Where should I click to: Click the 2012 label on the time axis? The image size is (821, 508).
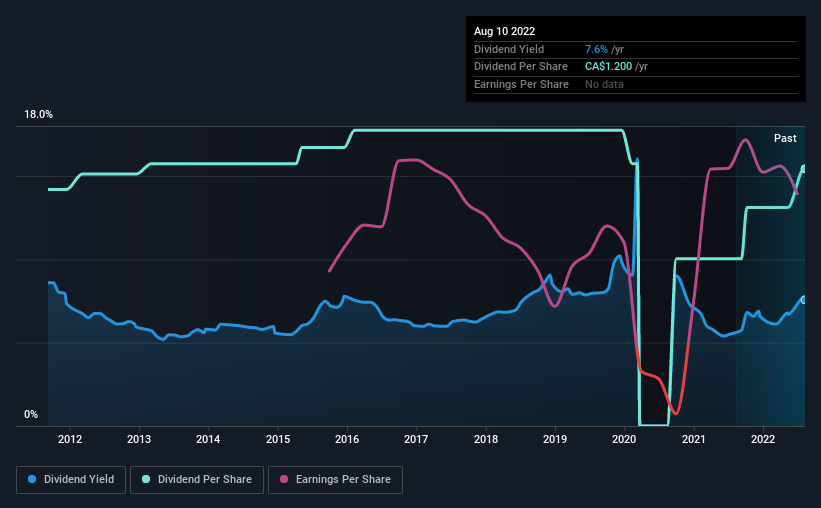(x=70, y=439)
